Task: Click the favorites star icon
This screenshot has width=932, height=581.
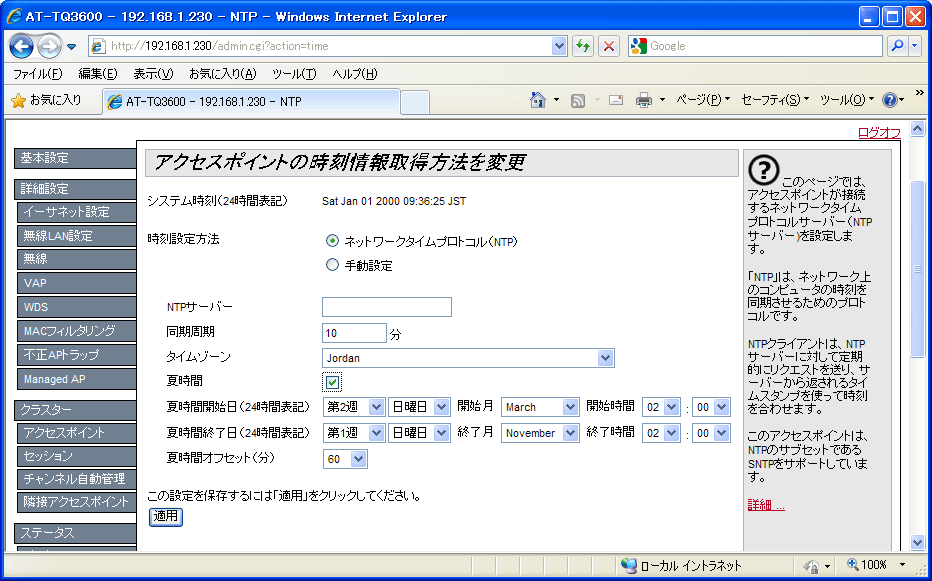Action: tap(18, 101)
